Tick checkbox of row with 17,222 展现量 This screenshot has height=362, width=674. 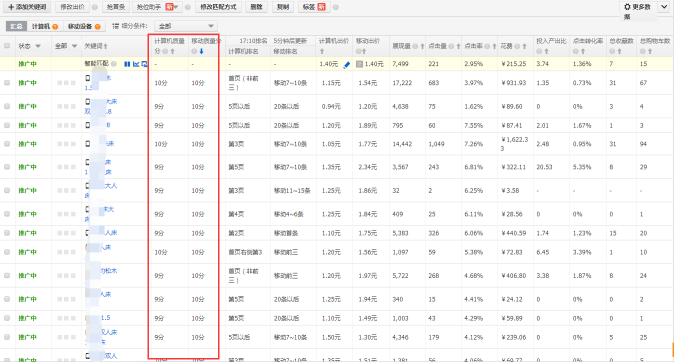pos(7,83)
